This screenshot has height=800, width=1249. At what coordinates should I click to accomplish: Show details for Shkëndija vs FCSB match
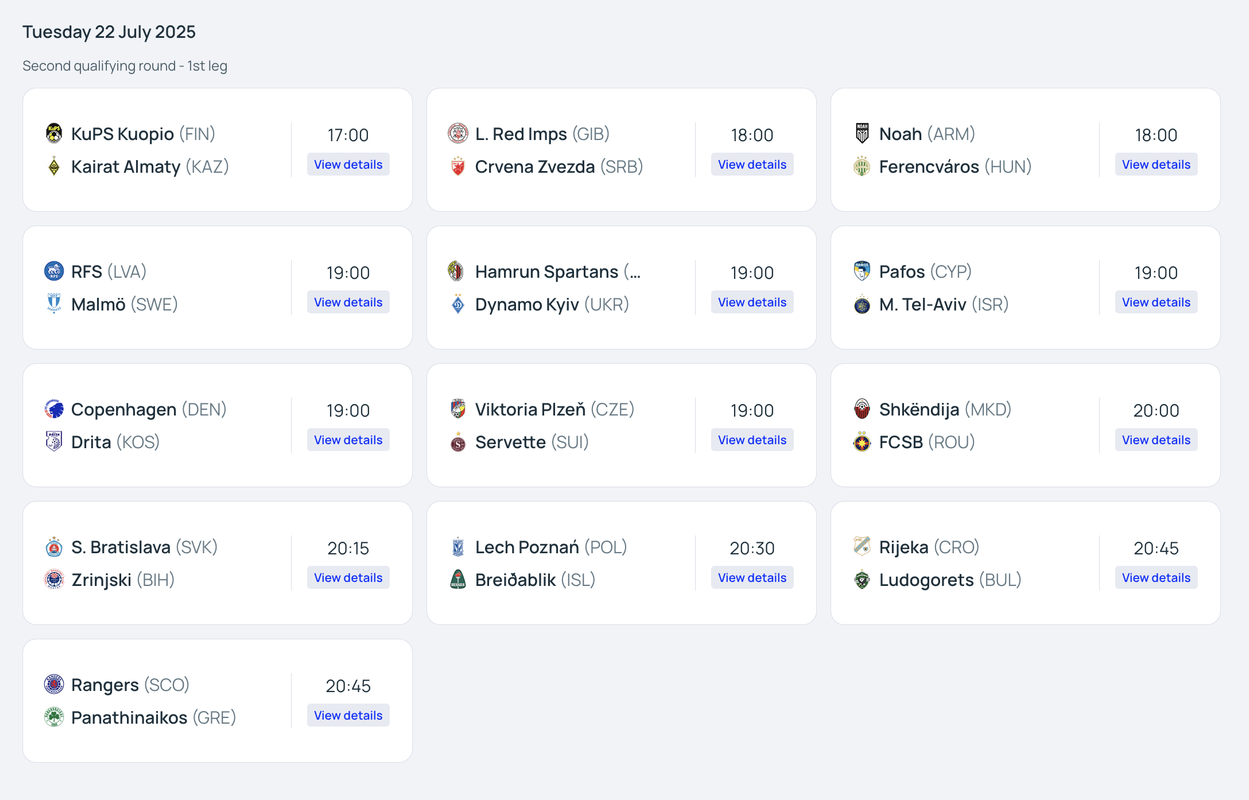tap(1156, 440)
